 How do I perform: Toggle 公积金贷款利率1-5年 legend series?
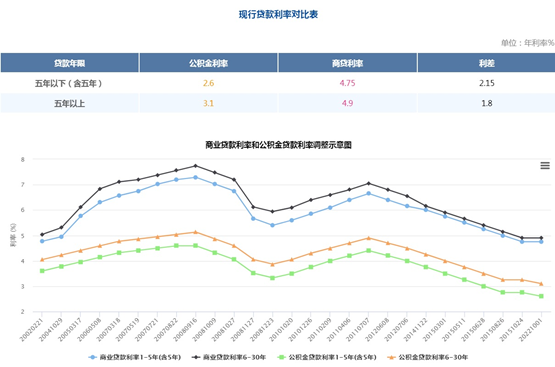[x=327, y=357]
